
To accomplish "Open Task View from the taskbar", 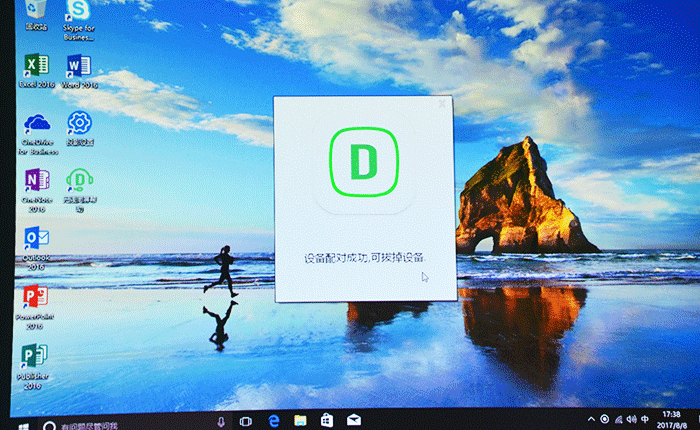I will click(246, 422).
